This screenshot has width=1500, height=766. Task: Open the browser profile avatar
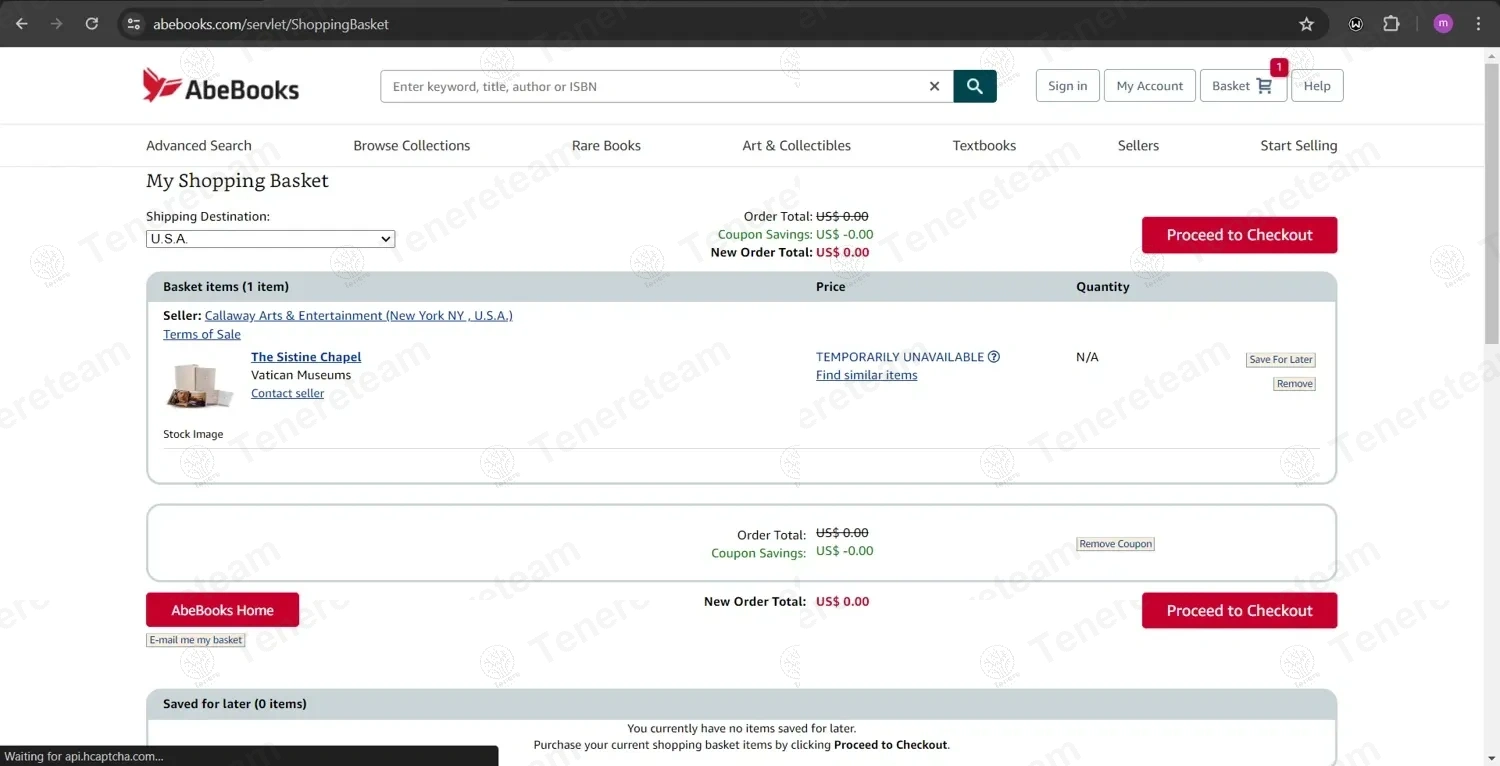[x=1442, y=24]
